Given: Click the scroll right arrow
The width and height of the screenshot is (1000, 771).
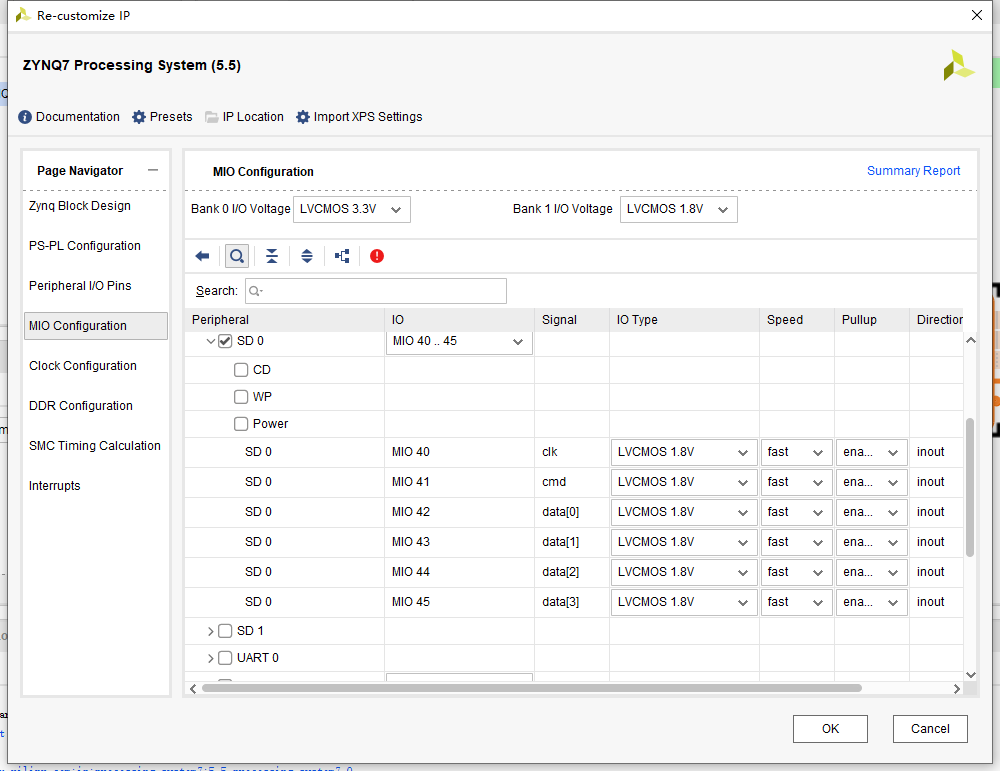Looking at the screenshot, I should click(x=957, y=689).
